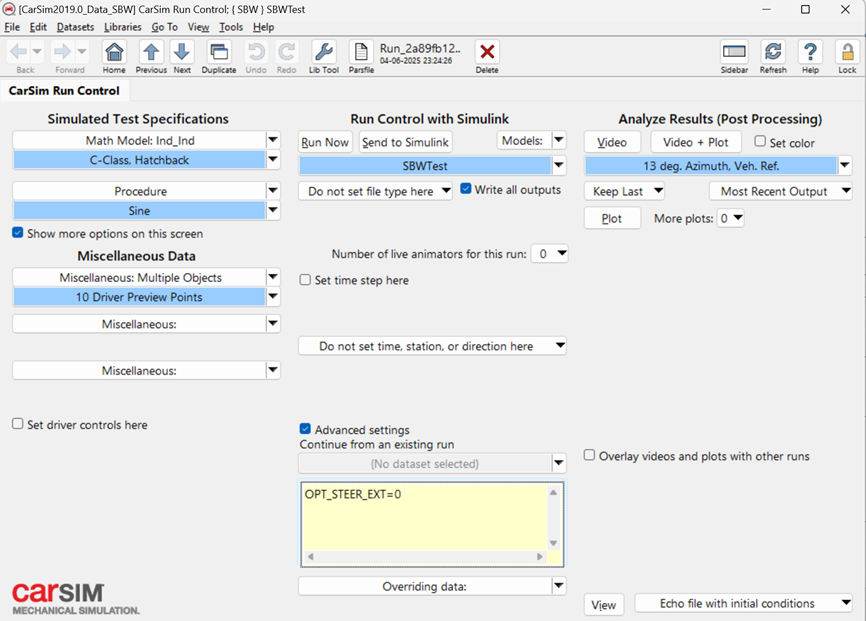Open Help question mark icon
The height and width of the screenshot is (621, 866).
[810, 52]
